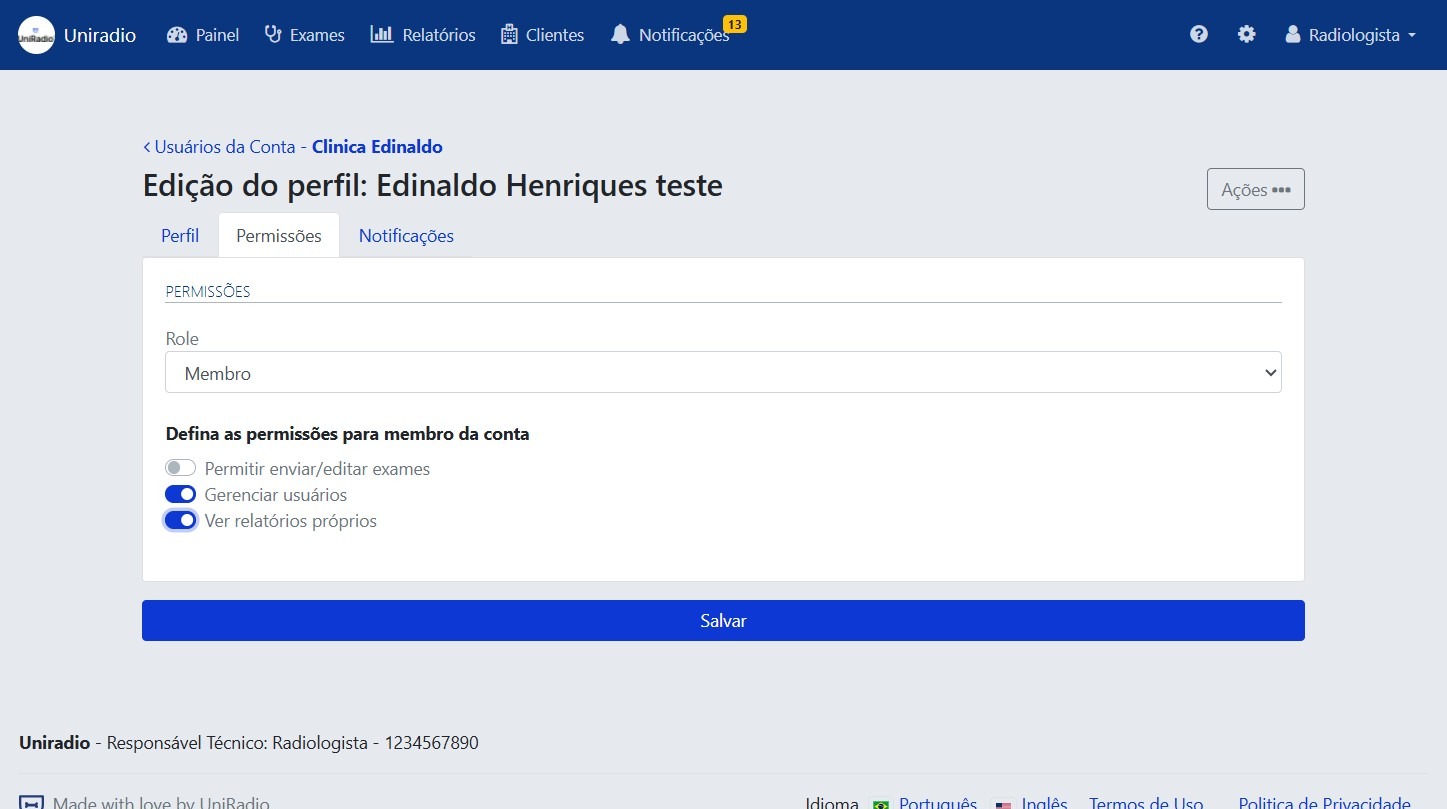The width and height of the screenshot is (1447, 809).
Task: Open the notifications bell icon
Action: [620, 34]
